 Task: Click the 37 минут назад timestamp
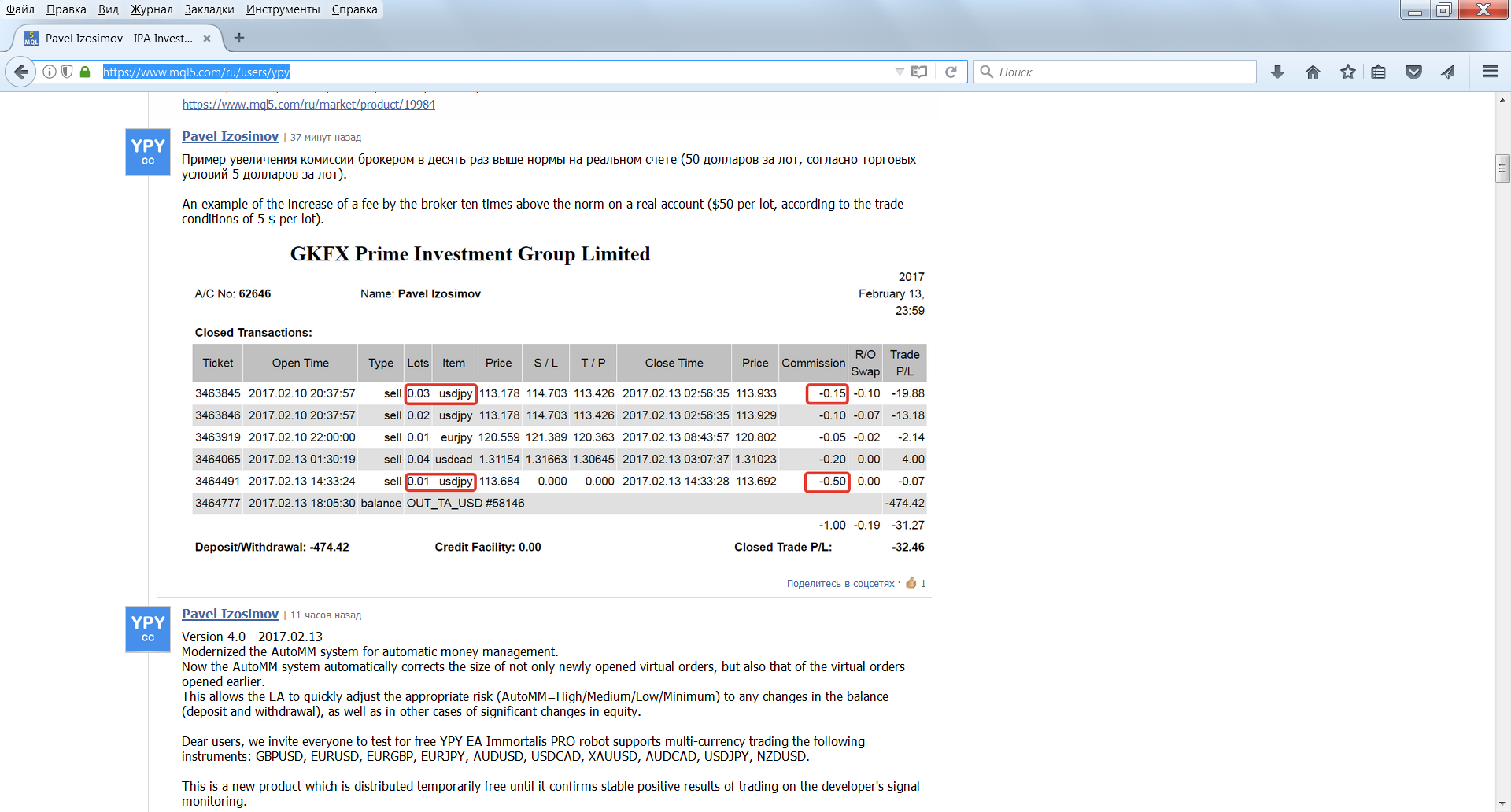[326, 138]
